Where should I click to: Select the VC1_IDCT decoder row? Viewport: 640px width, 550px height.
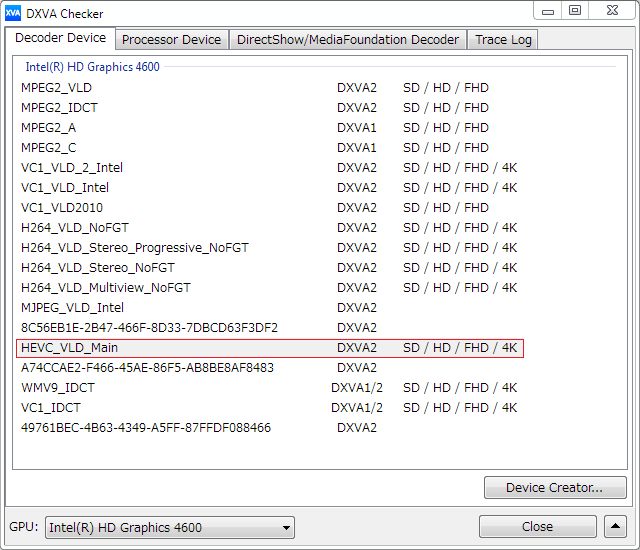pos(269,408)
